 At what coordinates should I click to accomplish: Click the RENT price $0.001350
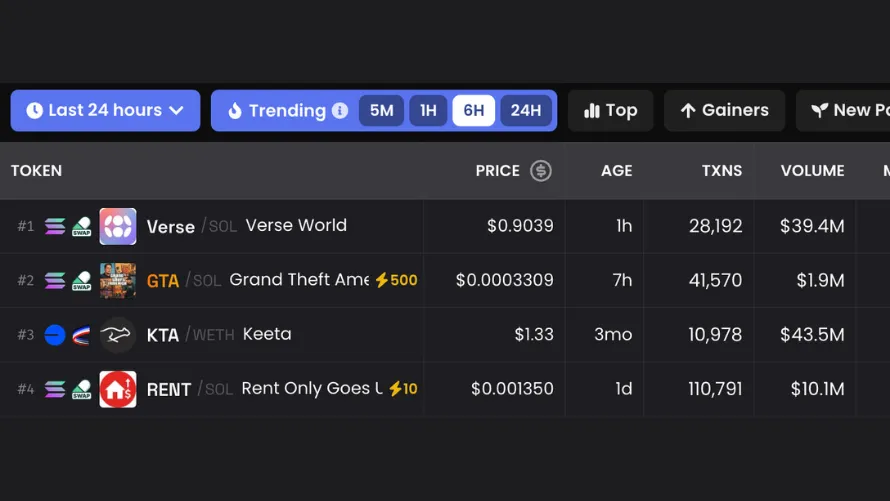512,389
